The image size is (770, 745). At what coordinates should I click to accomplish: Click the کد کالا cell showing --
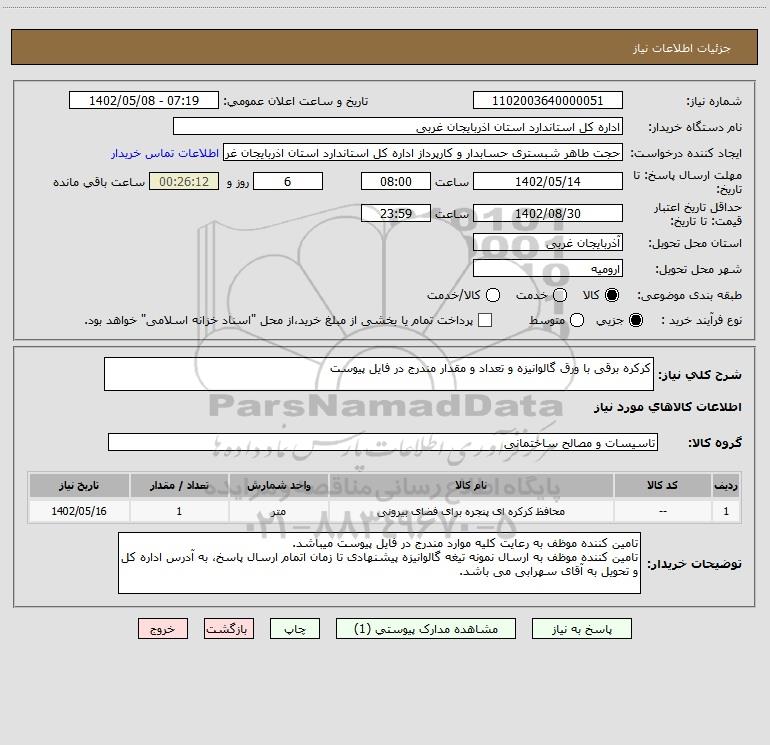pyautogui.click(x=662, y=511)
